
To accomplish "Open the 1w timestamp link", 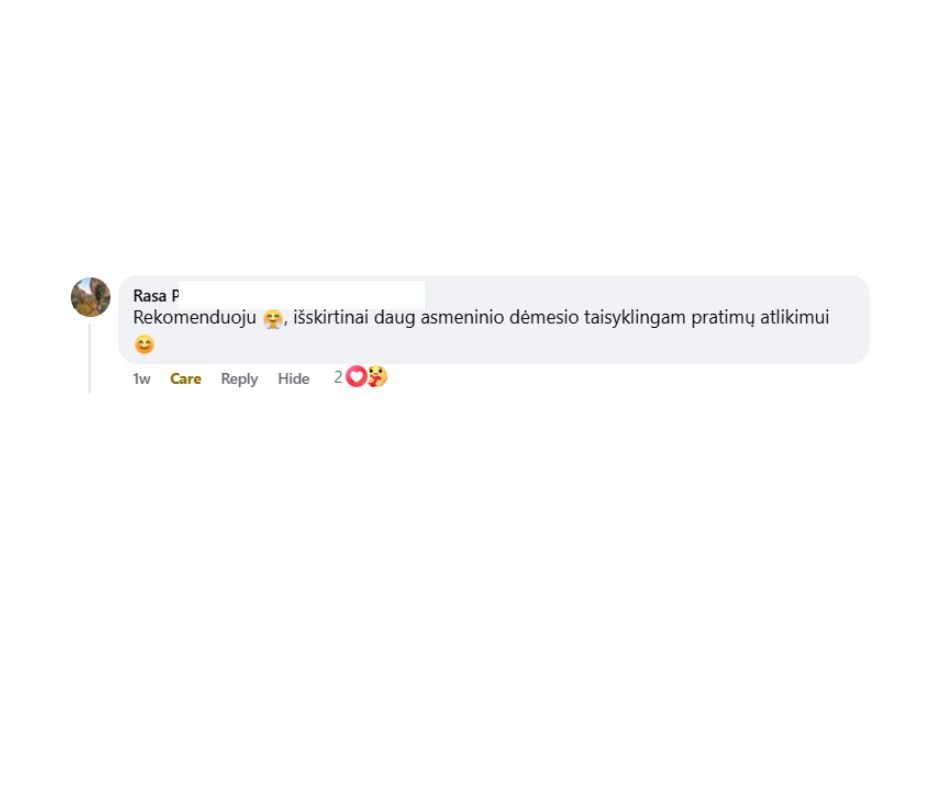I will coord(141,379).
